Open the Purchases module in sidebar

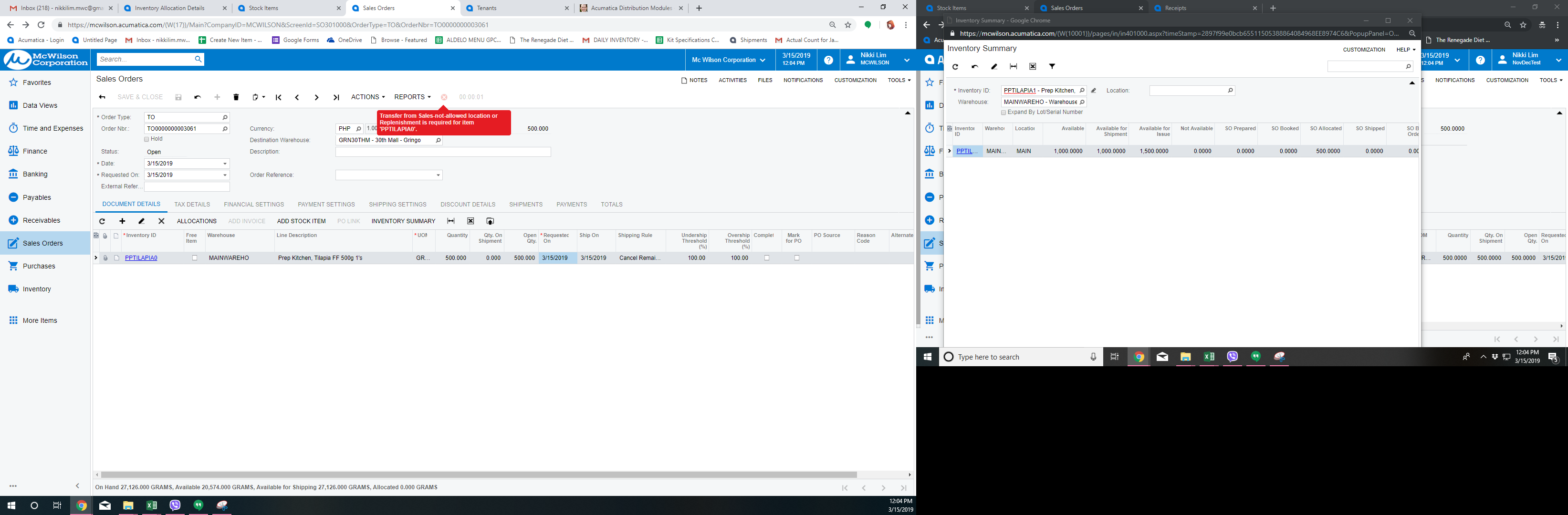pos(39,266)
